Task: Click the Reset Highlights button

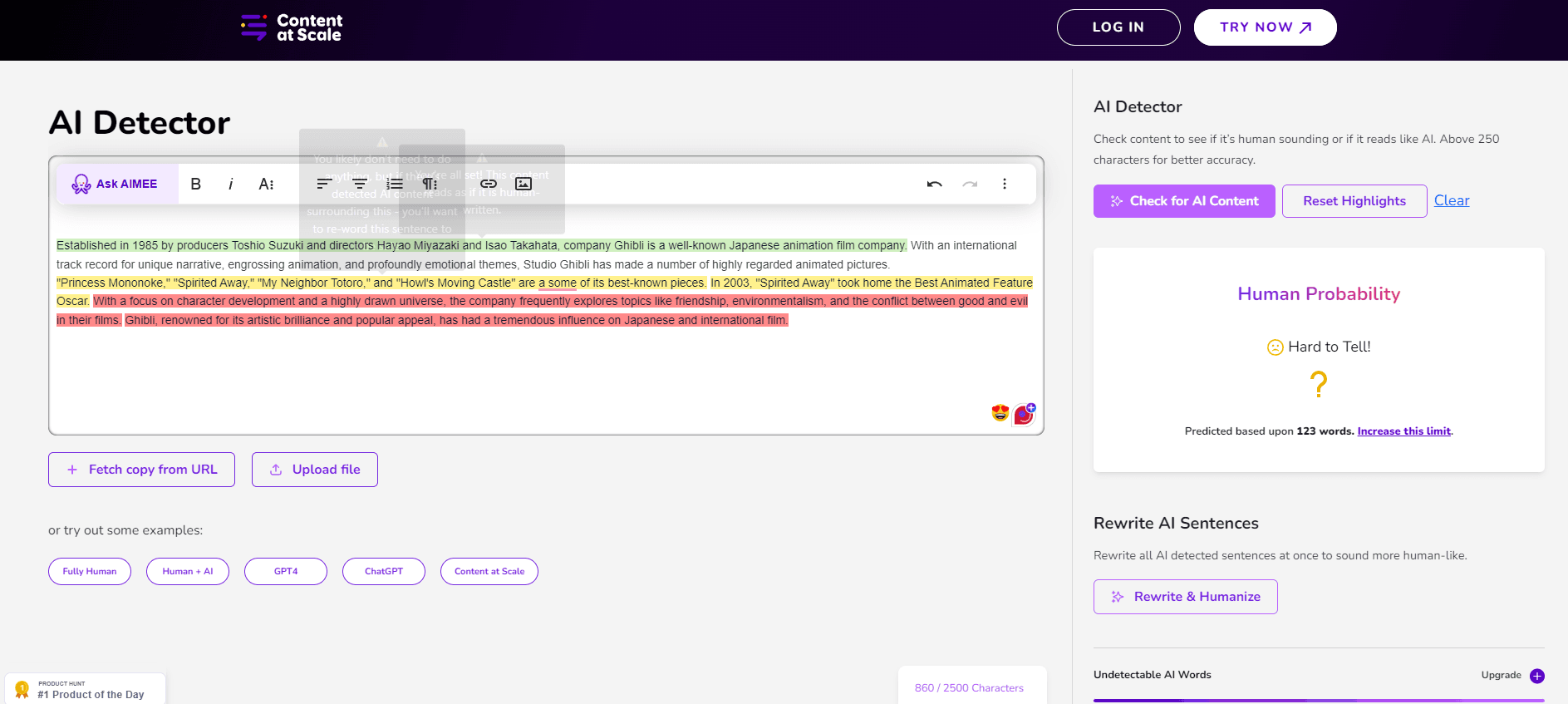Action: [1354, 201]
